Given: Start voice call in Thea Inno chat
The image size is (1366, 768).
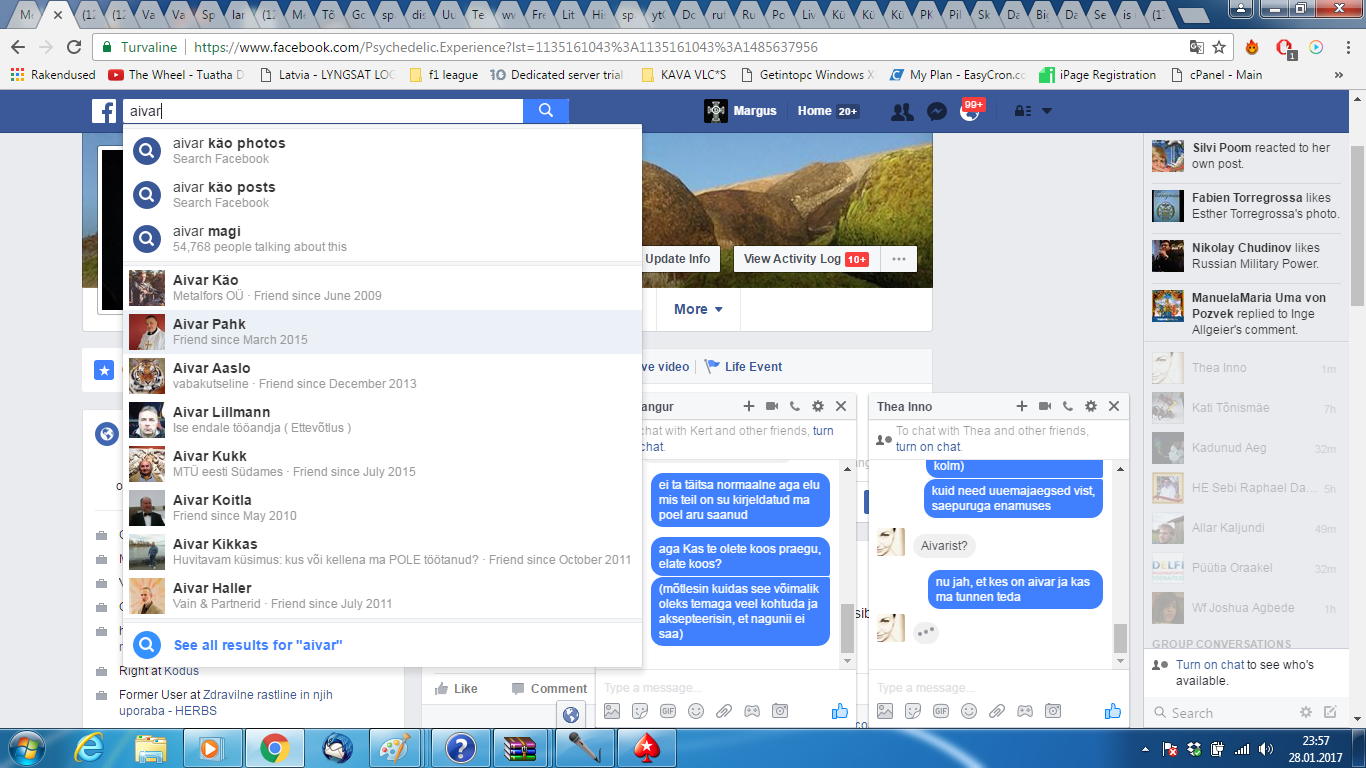Looking at the screenshot, I should coord(1067,406).
